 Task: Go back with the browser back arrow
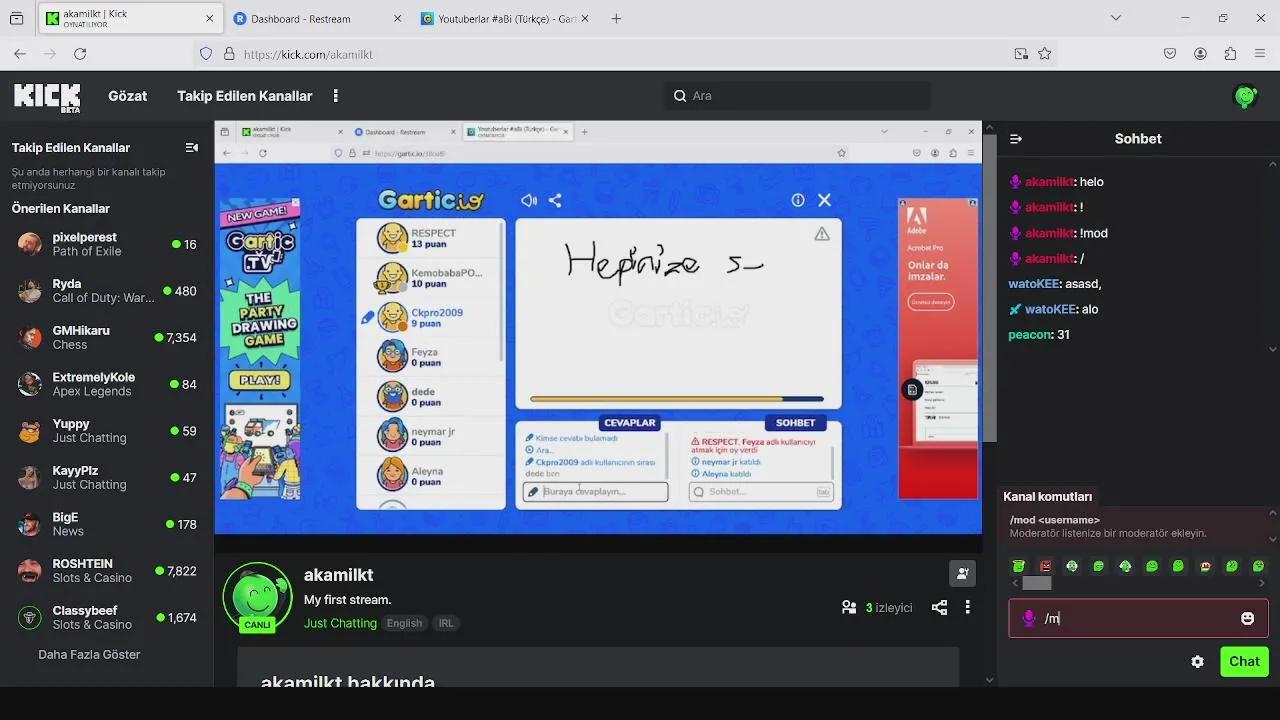[x=20, y=54]
